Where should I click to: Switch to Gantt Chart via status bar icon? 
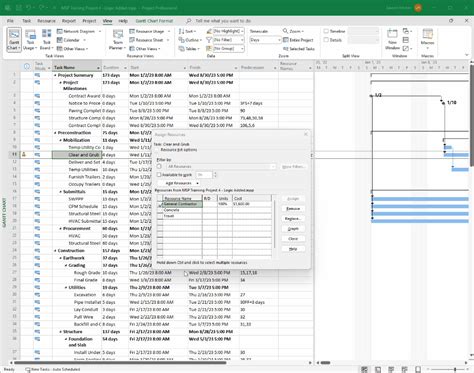click(365, 369)
